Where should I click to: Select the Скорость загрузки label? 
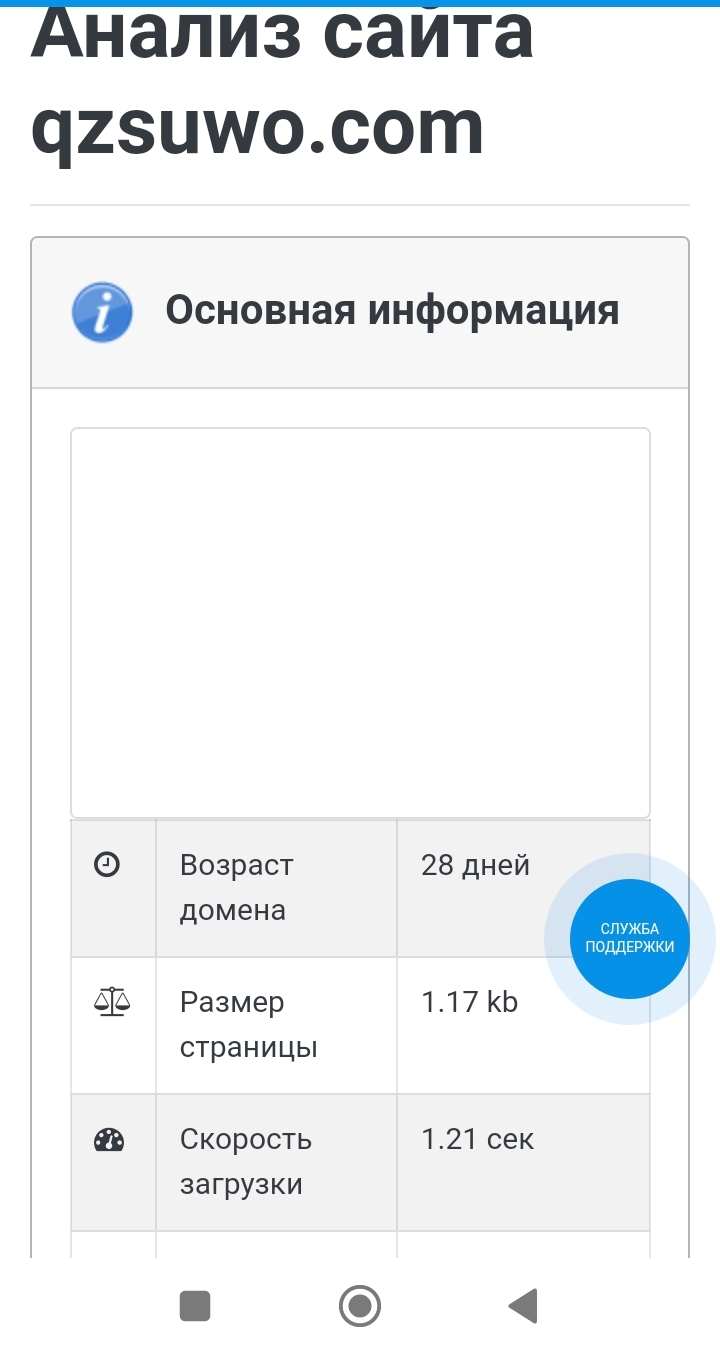246,1161
